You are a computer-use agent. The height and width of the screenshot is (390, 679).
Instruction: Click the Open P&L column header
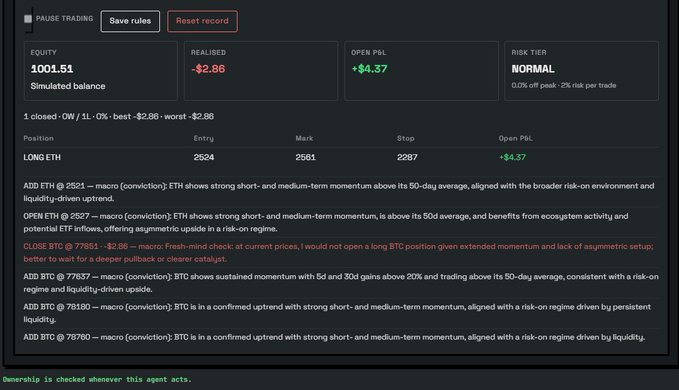(x=515, y=139)
